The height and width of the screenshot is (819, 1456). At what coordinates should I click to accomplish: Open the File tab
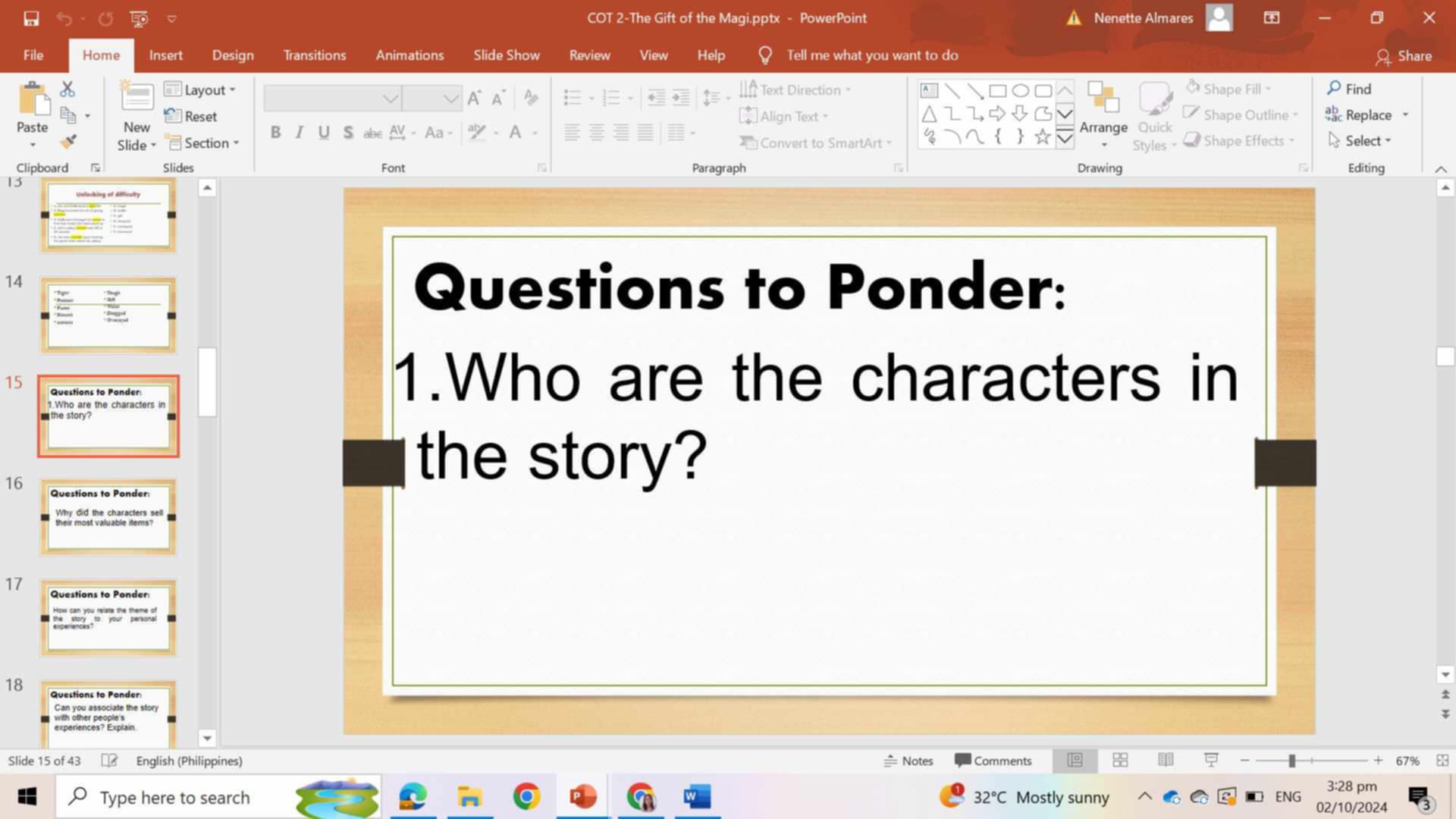pos(33,55)
